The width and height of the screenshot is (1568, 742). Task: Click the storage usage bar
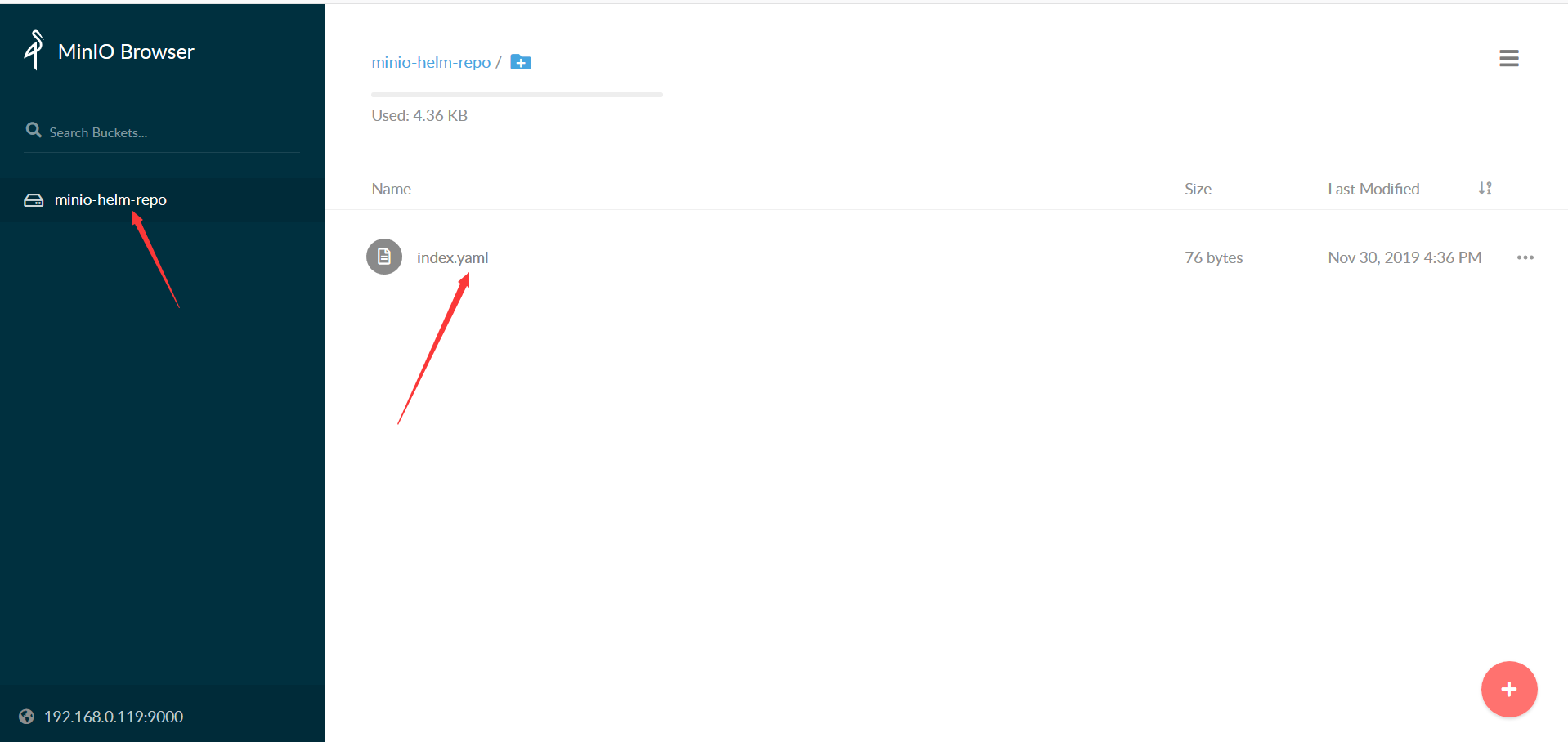click(517, 95)
